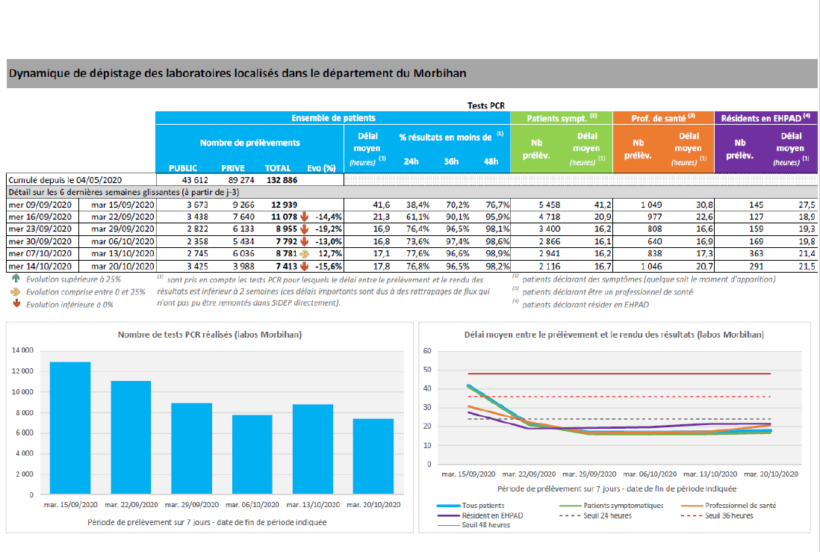This screenshot has width=820, height=552.
Task: Click 'Cumulé depuis le 04/05/2020' row label
Action: point(65,180)
